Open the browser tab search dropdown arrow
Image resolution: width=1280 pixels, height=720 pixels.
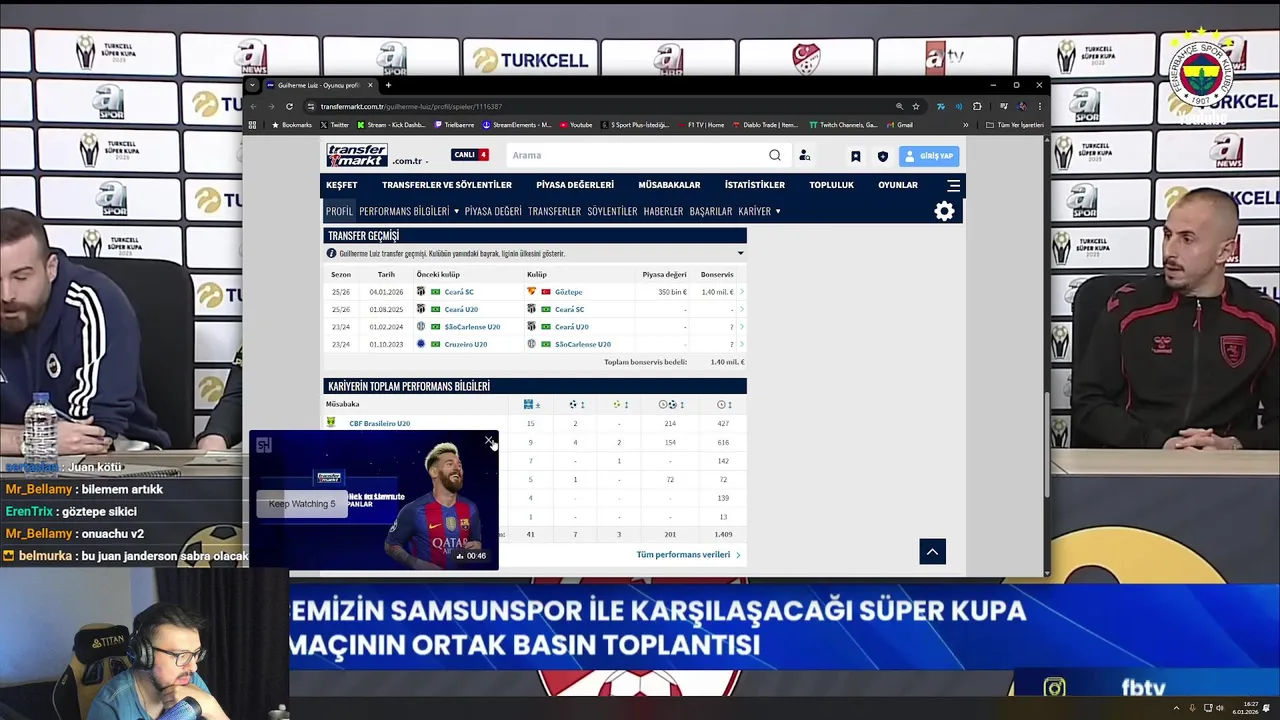(253, 85)
